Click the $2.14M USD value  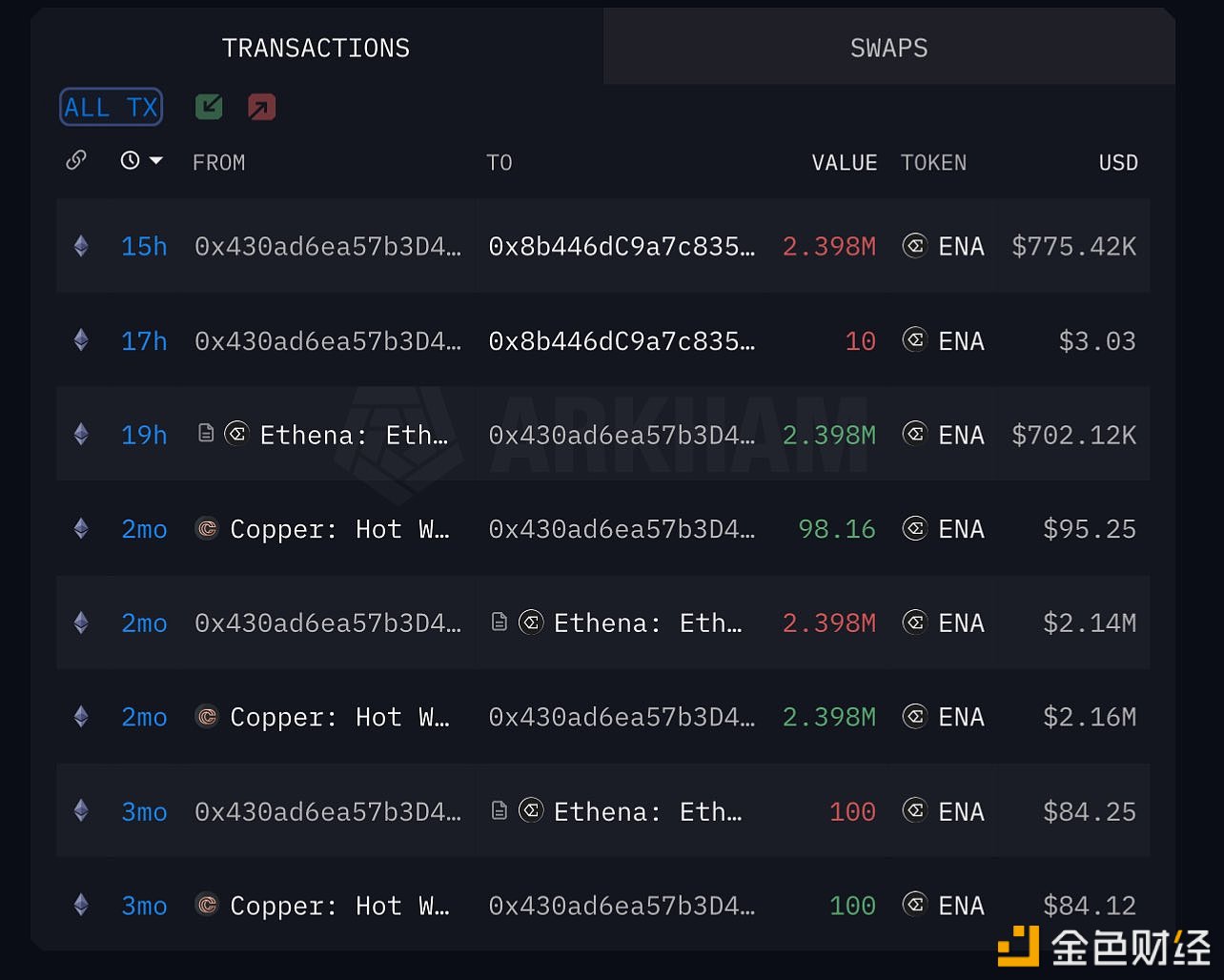pos(1090,623)
